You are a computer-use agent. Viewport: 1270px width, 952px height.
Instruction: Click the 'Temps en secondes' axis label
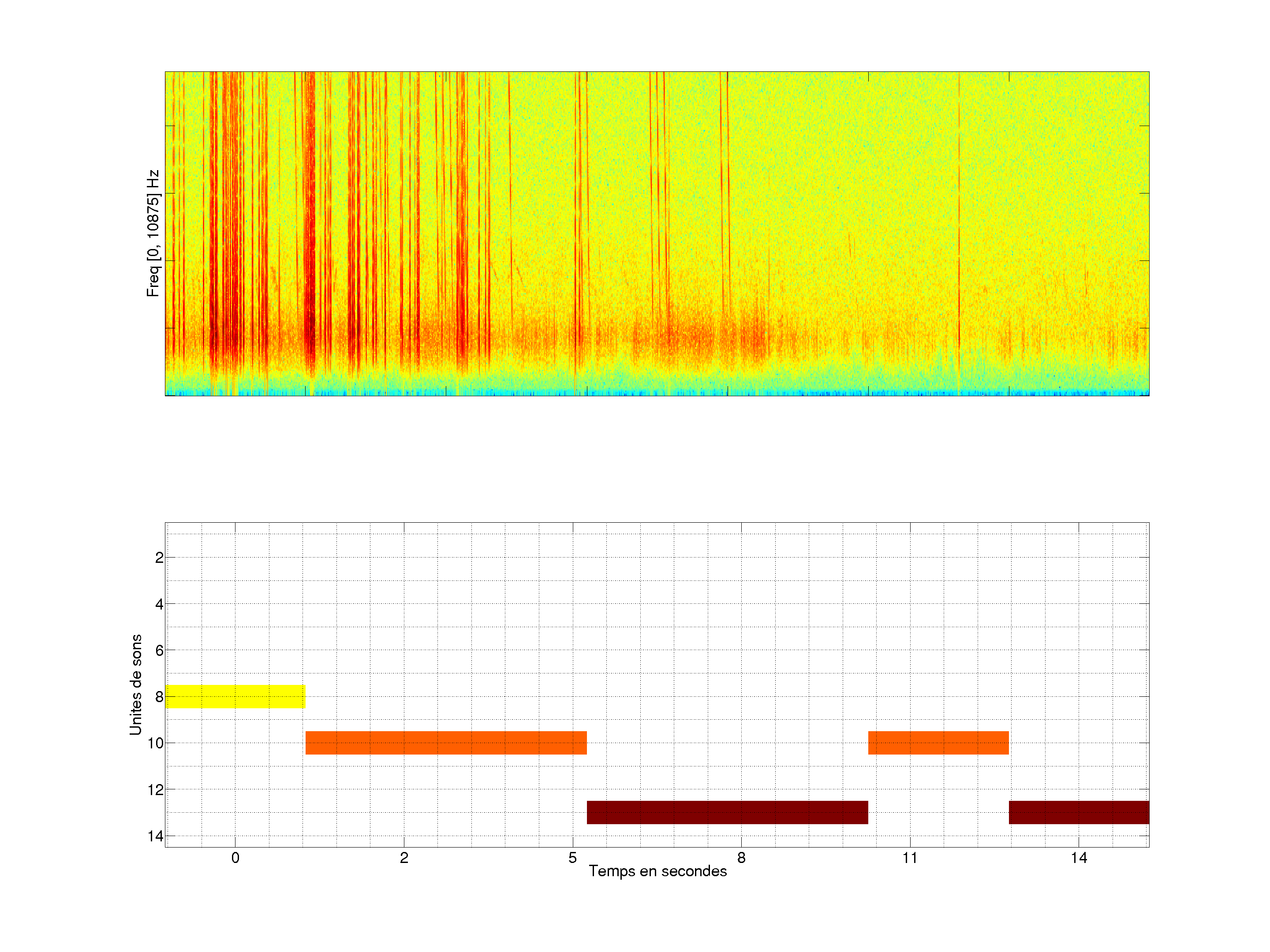click(657, 871)
